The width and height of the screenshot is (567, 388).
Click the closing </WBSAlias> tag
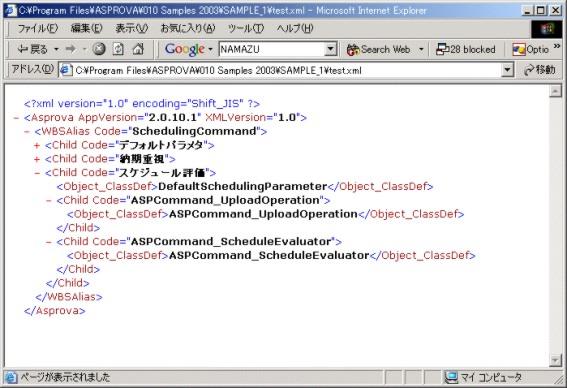[69, 297]
